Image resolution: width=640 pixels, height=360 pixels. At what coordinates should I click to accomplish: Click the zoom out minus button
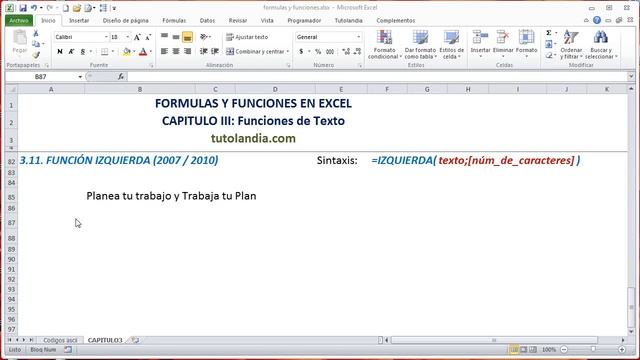[564, 350]
